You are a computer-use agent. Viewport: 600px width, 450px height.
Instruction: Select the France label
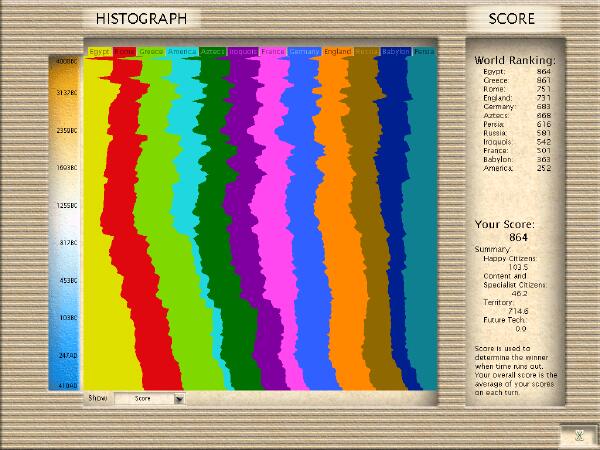tap(273, 51)
